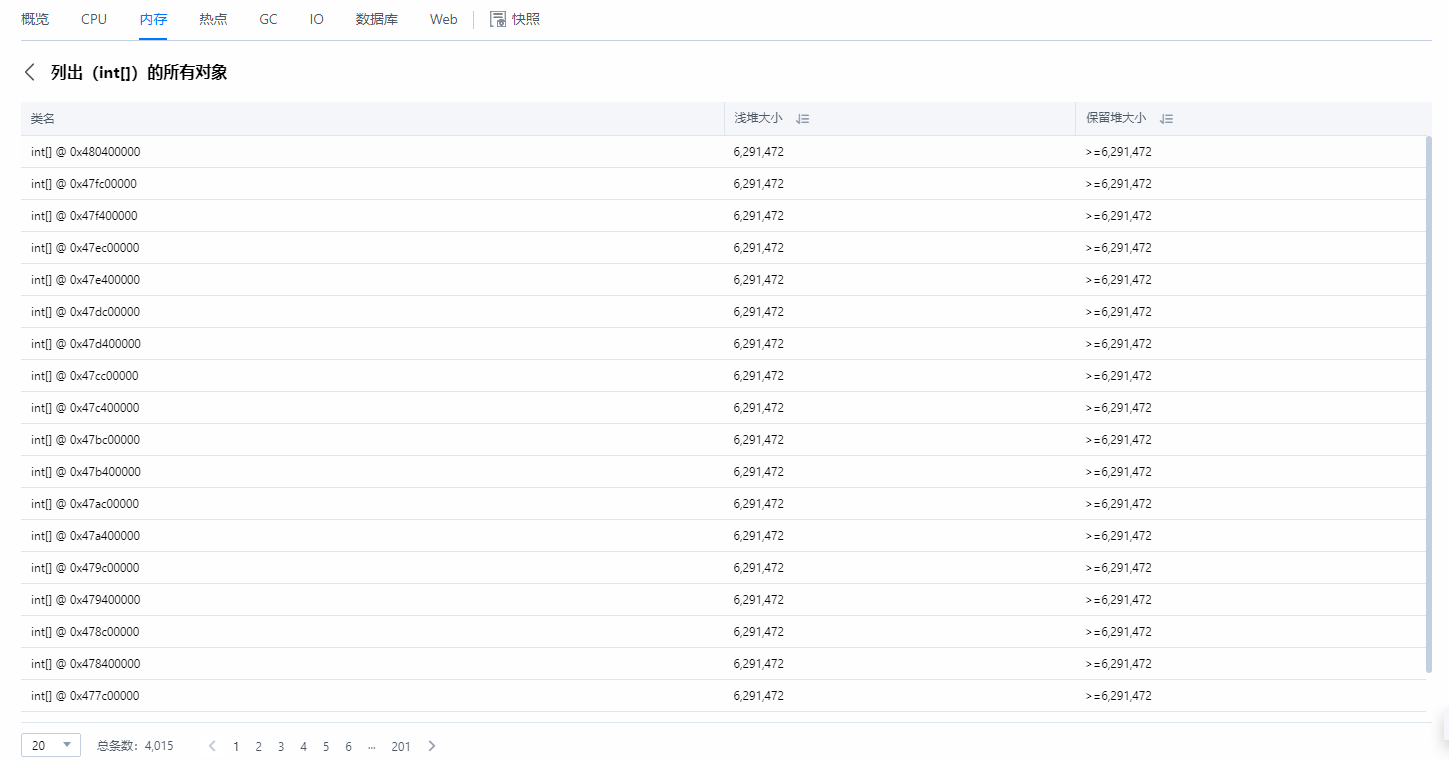Click the vertical table scrollbar
This screenshot has width=1449, height=760.
point(1428,404)
